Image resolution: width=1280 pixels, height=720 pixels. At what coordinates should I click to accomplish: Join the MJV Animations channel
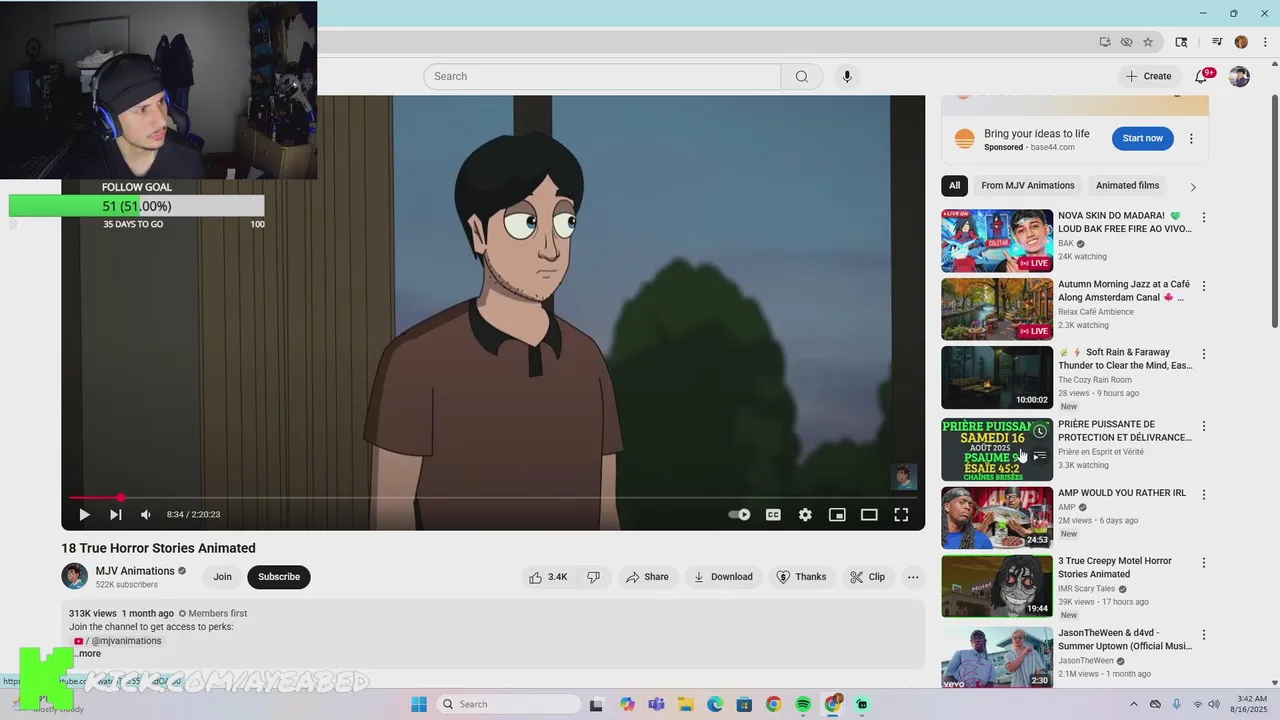pyautogui.click(x=222, y=577)
